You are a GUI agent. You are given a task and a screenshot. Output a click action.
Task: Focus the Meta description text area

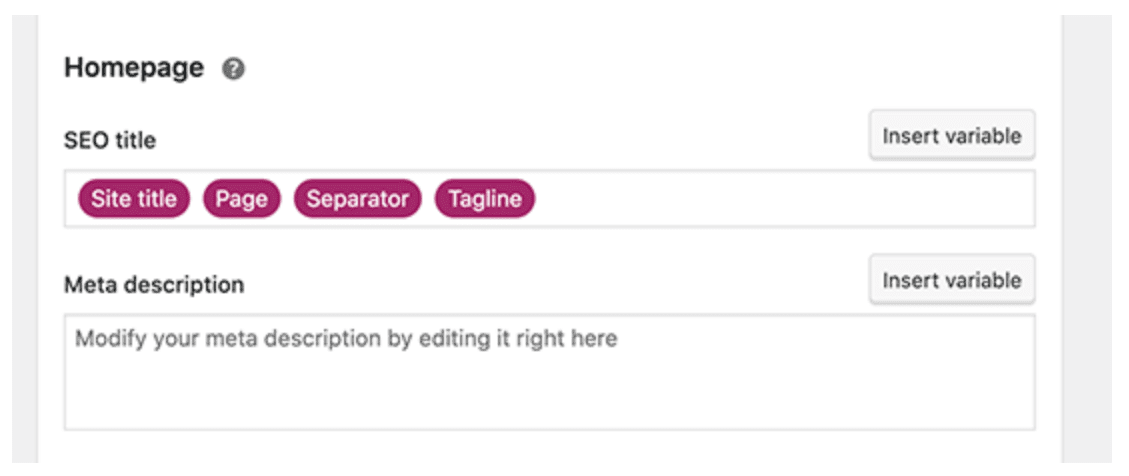[549, 372]
